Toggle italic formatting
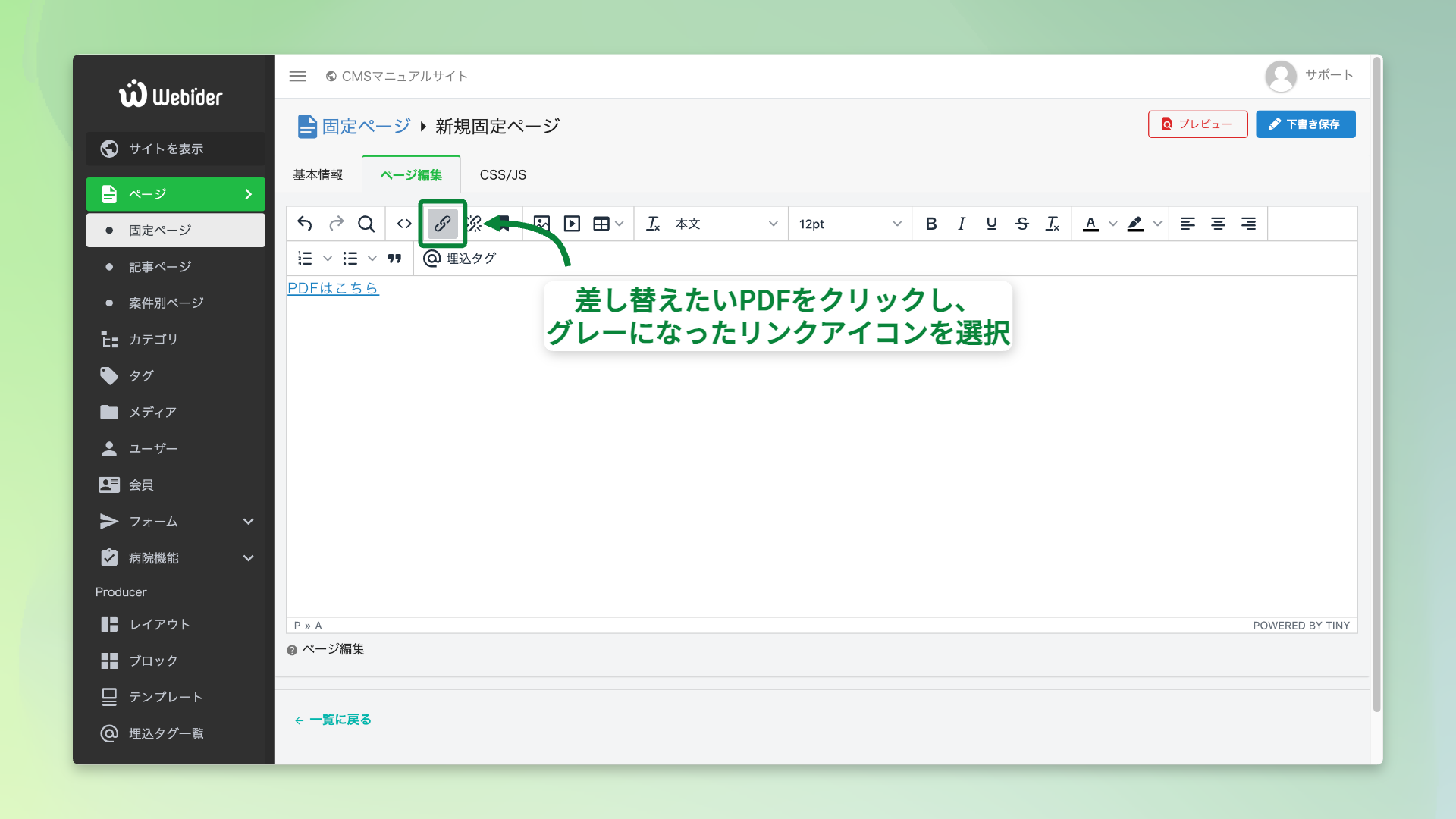Screen dimensions: 1456x819 (961, 224)
